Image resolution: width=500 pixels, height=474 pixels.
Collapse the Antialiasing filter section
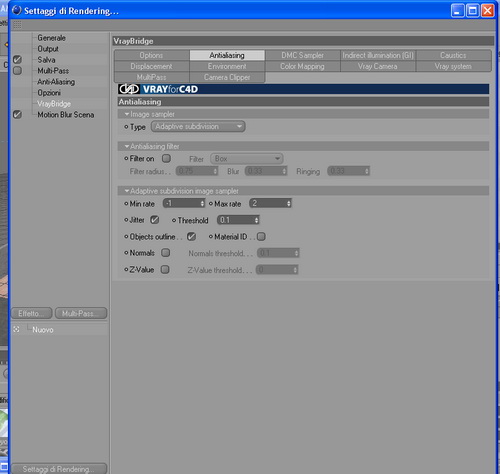127,146
